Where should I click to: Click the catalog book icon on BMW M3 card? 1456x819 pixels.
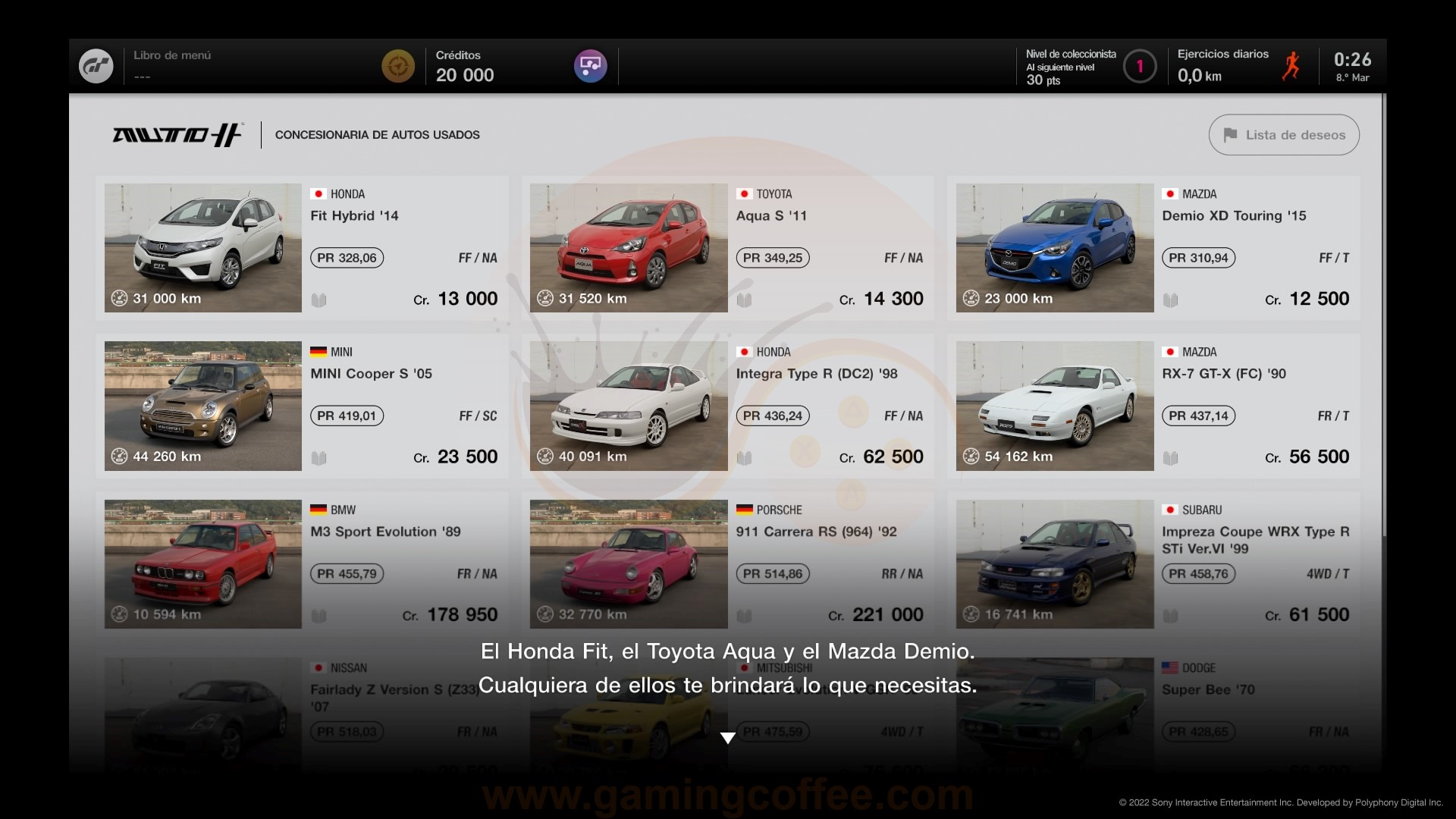[318, 616]
